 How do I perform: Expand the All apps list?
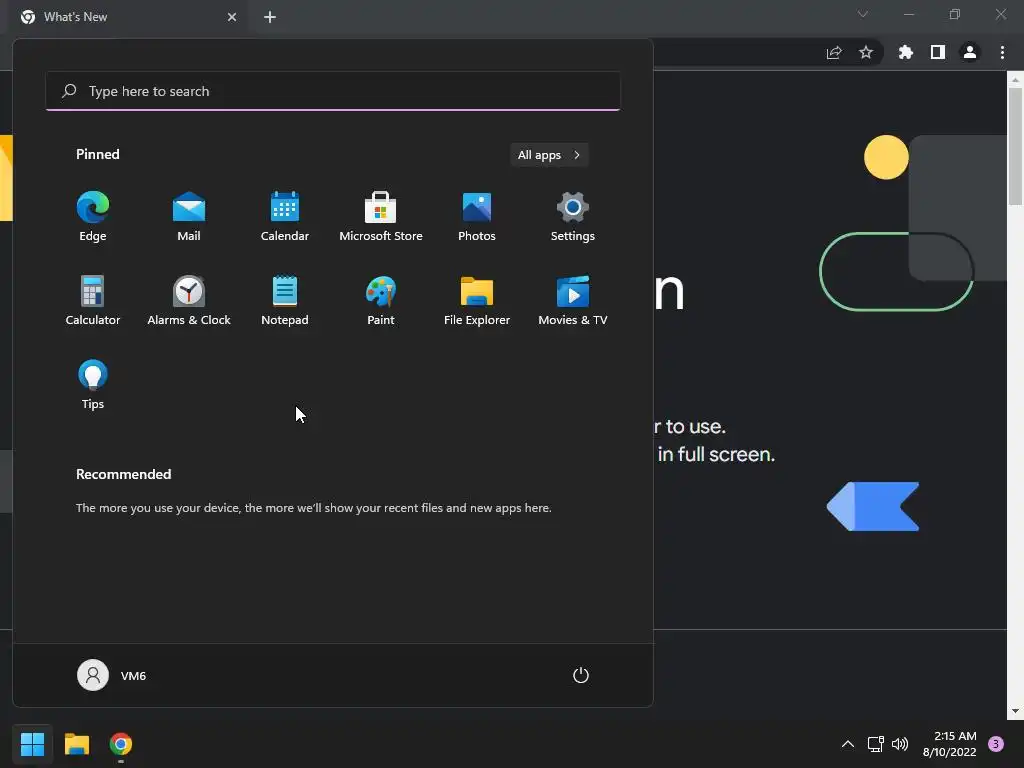pyautogui.click(x=549, y=155)
